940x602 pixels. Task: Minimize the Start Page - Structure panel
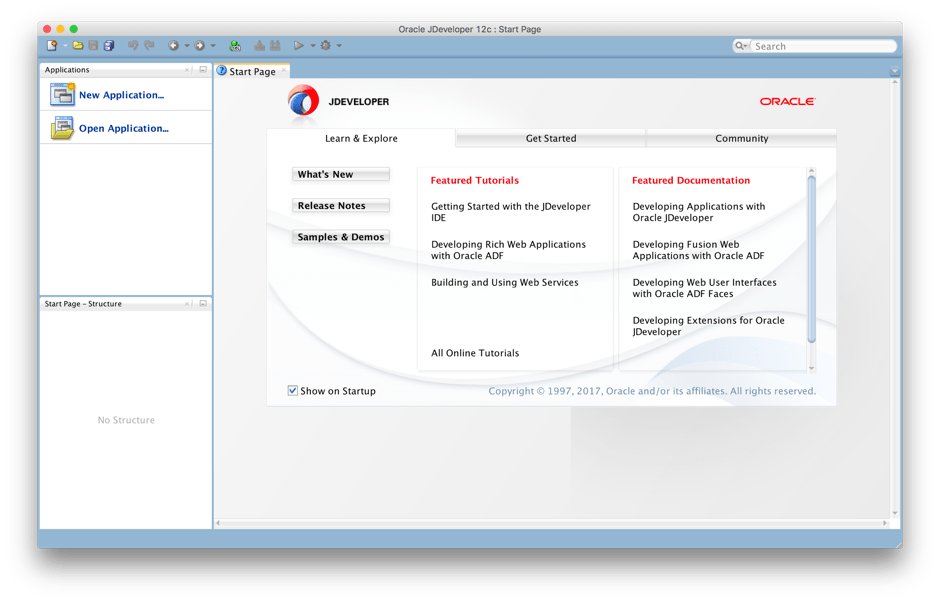pyautogui.click(x=203, y=303)
